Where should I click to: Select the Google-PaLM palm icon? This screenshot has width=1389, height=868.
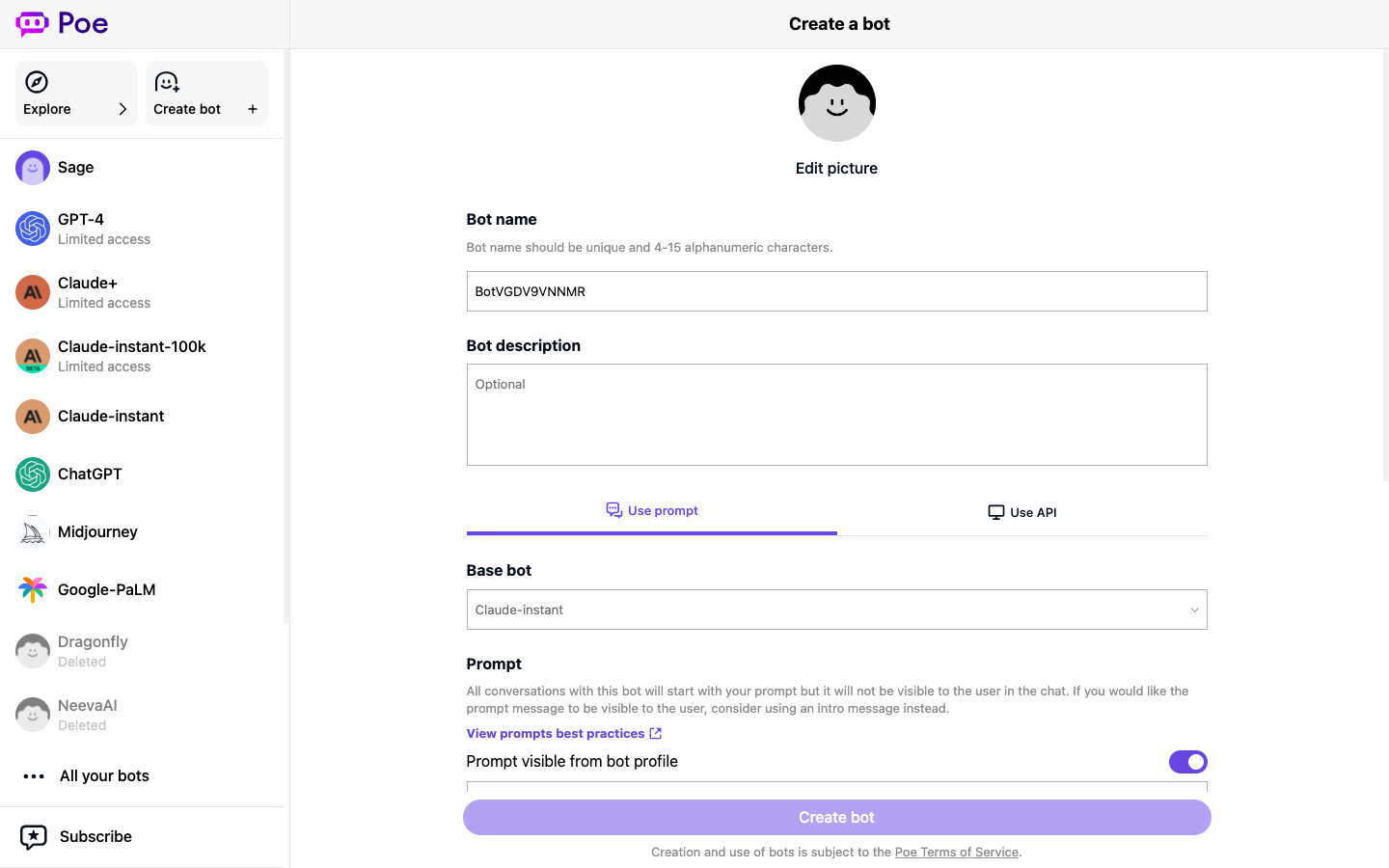[x=33, y=590]
